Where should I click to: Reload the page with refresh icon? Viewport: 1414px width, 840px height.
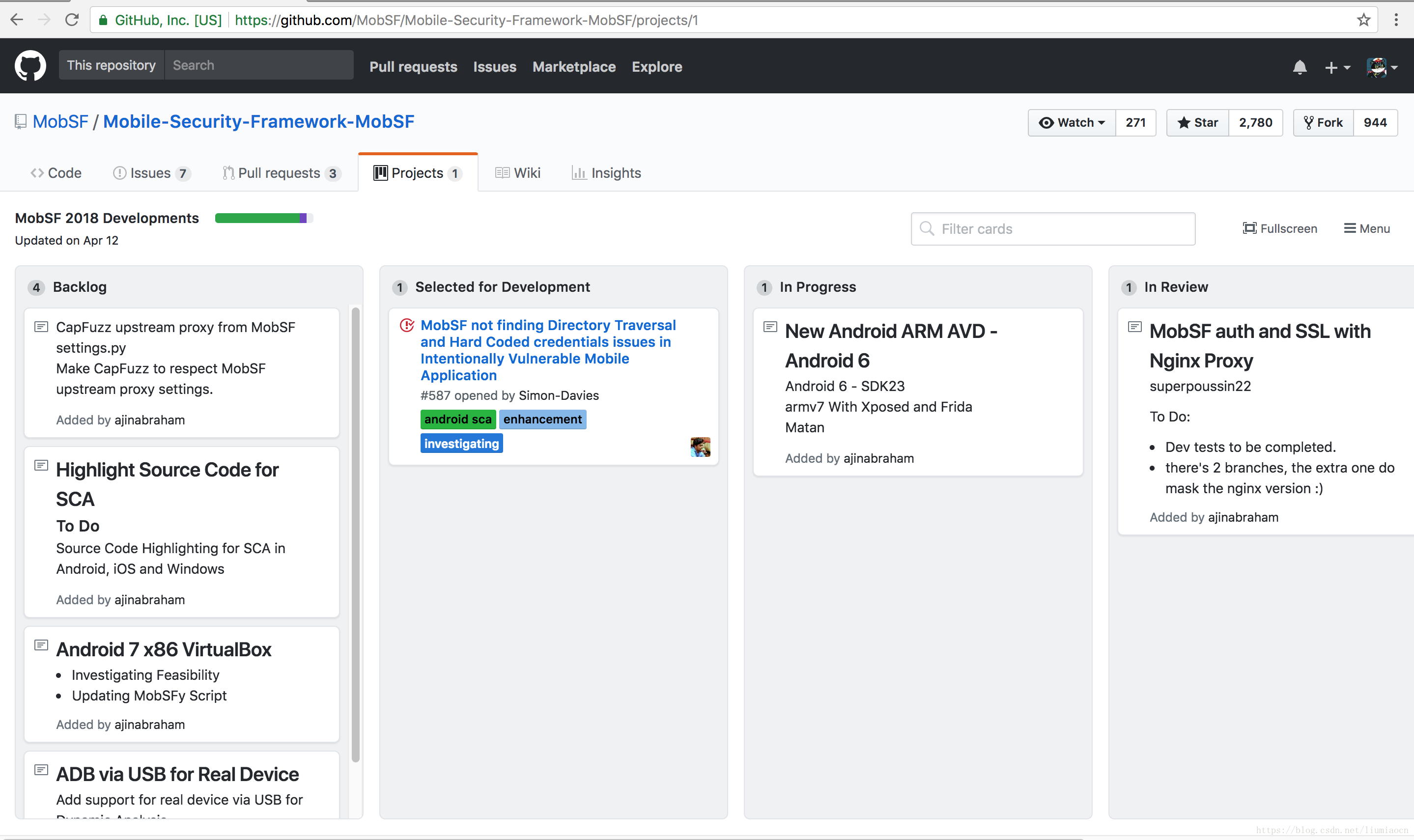pyautogui.click(x=72, y=20)
